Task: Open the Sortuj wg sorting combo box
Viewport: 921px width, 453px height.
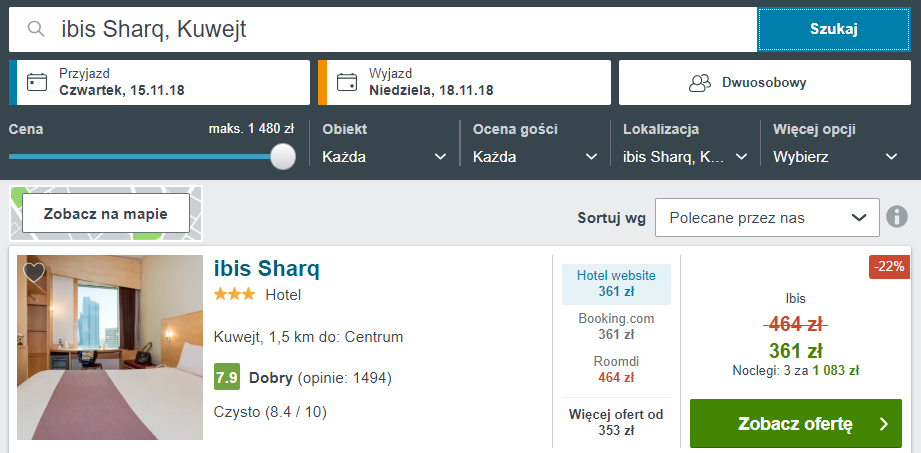Action: point(766,217)
